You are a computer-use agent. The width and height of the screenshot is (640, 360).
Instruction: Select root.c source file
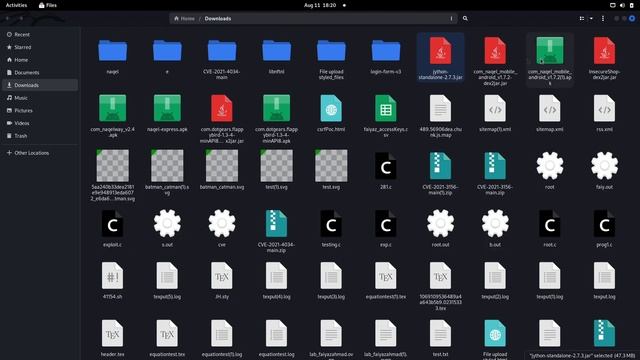click(x=550, y=229)
